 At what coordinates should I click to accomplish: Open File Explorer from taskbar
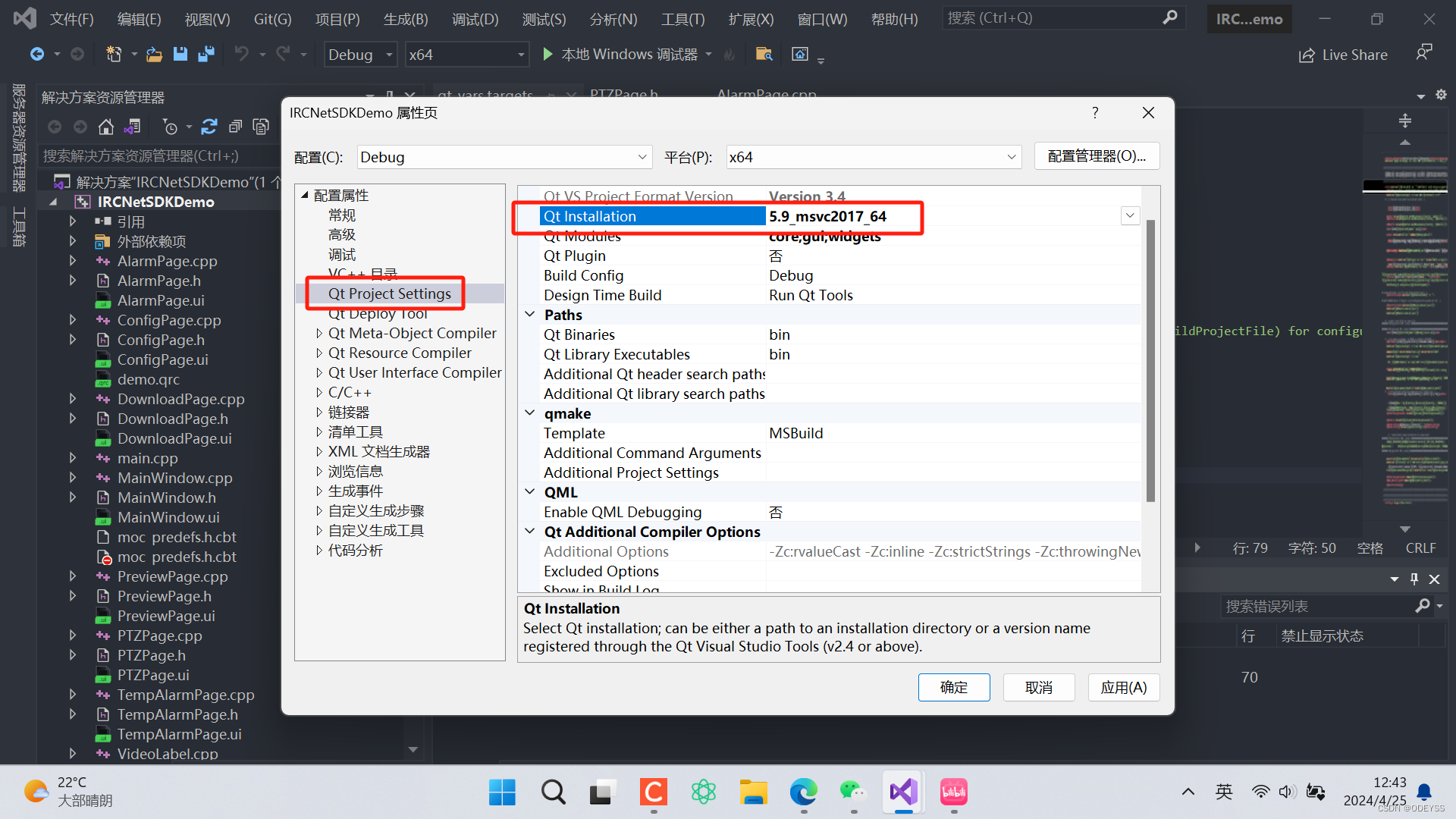[753, 792]
